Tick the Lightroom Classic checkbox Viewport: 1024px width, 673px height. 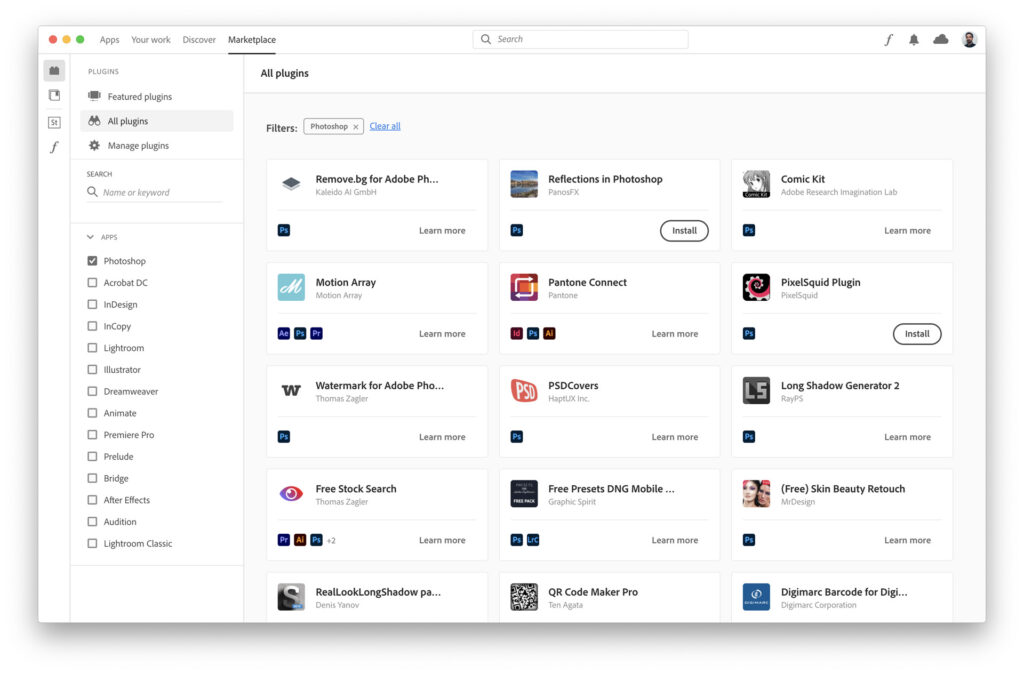point(92,543)
